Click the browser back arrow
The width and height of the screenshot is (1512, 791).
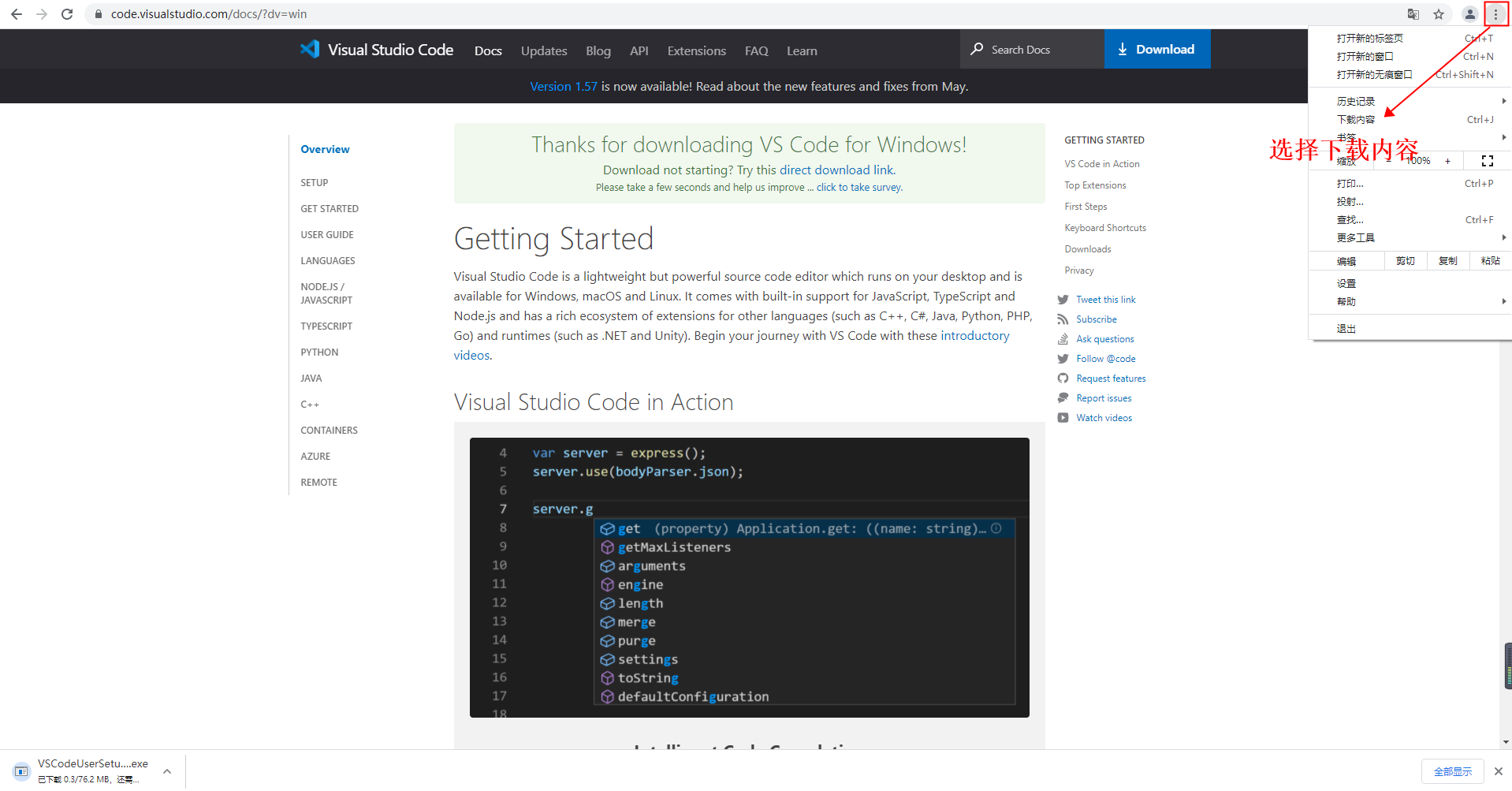click(17, 14)
